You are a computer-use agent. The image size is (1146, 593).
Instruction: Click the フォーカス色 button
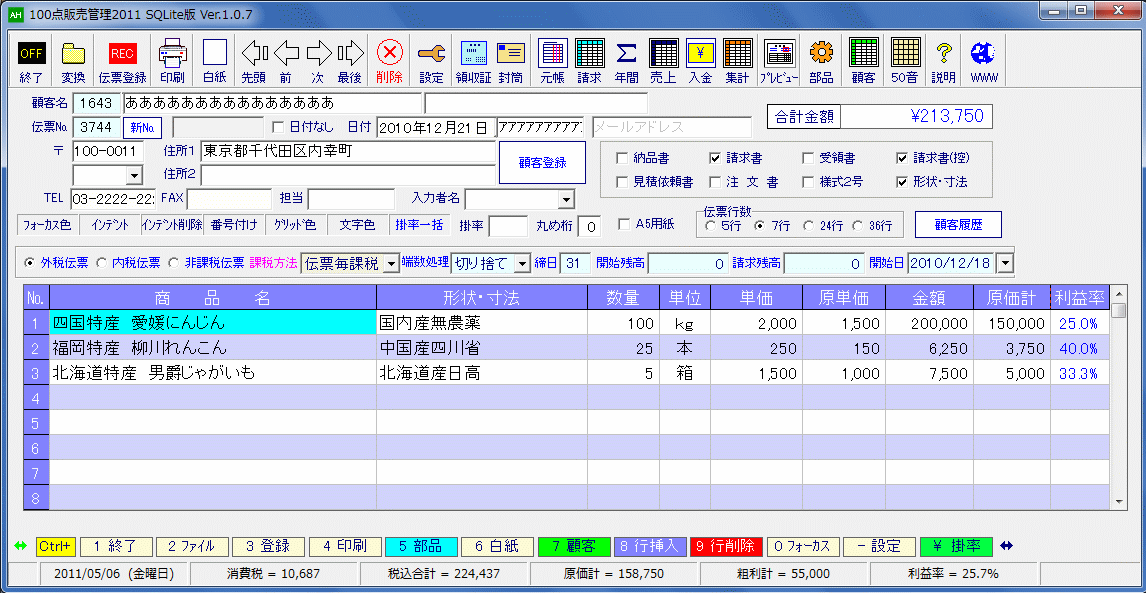48,224
